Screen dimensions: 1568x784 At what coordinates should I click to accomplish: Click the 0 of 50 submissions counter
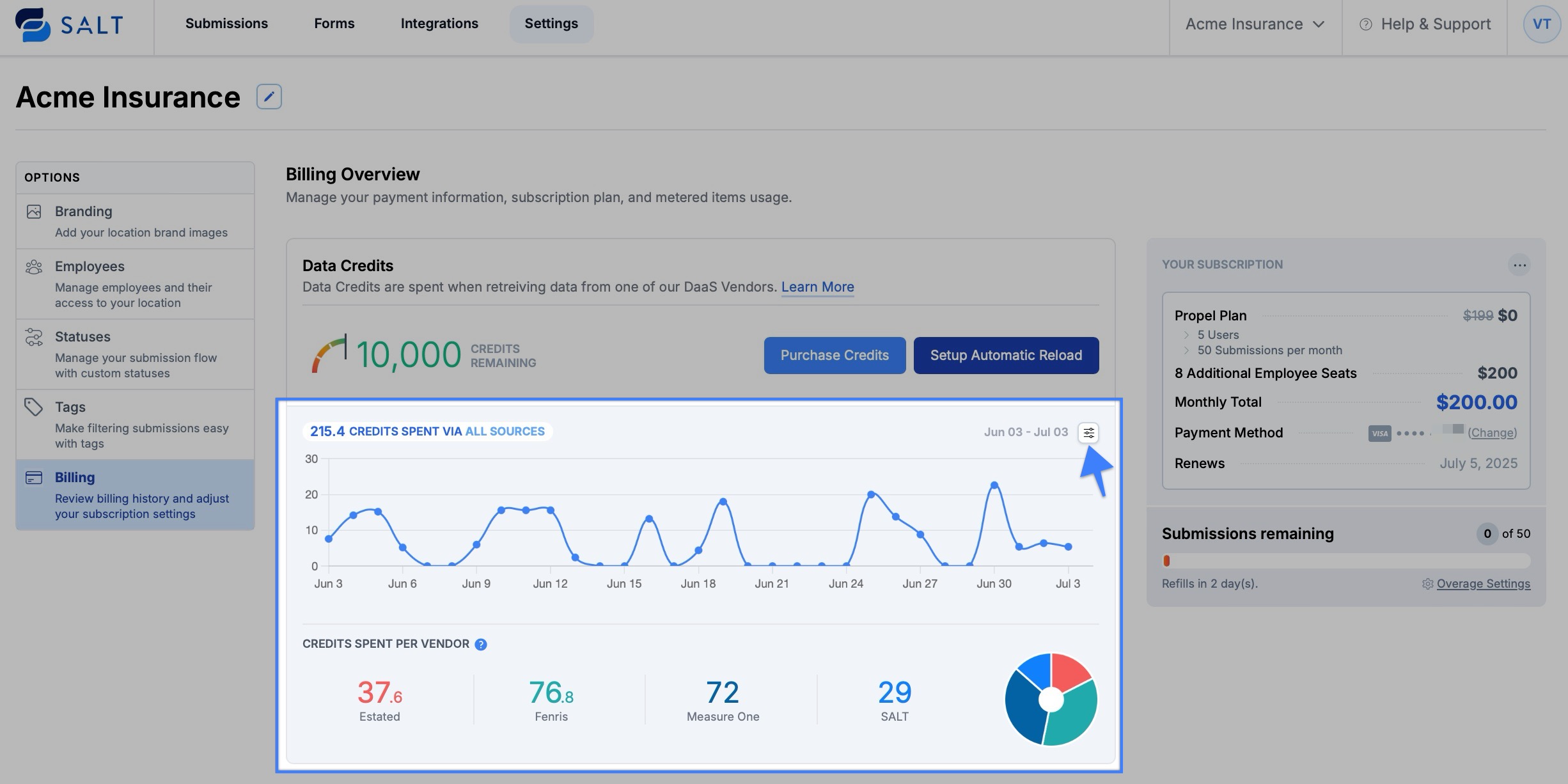tap(1503, 534)
